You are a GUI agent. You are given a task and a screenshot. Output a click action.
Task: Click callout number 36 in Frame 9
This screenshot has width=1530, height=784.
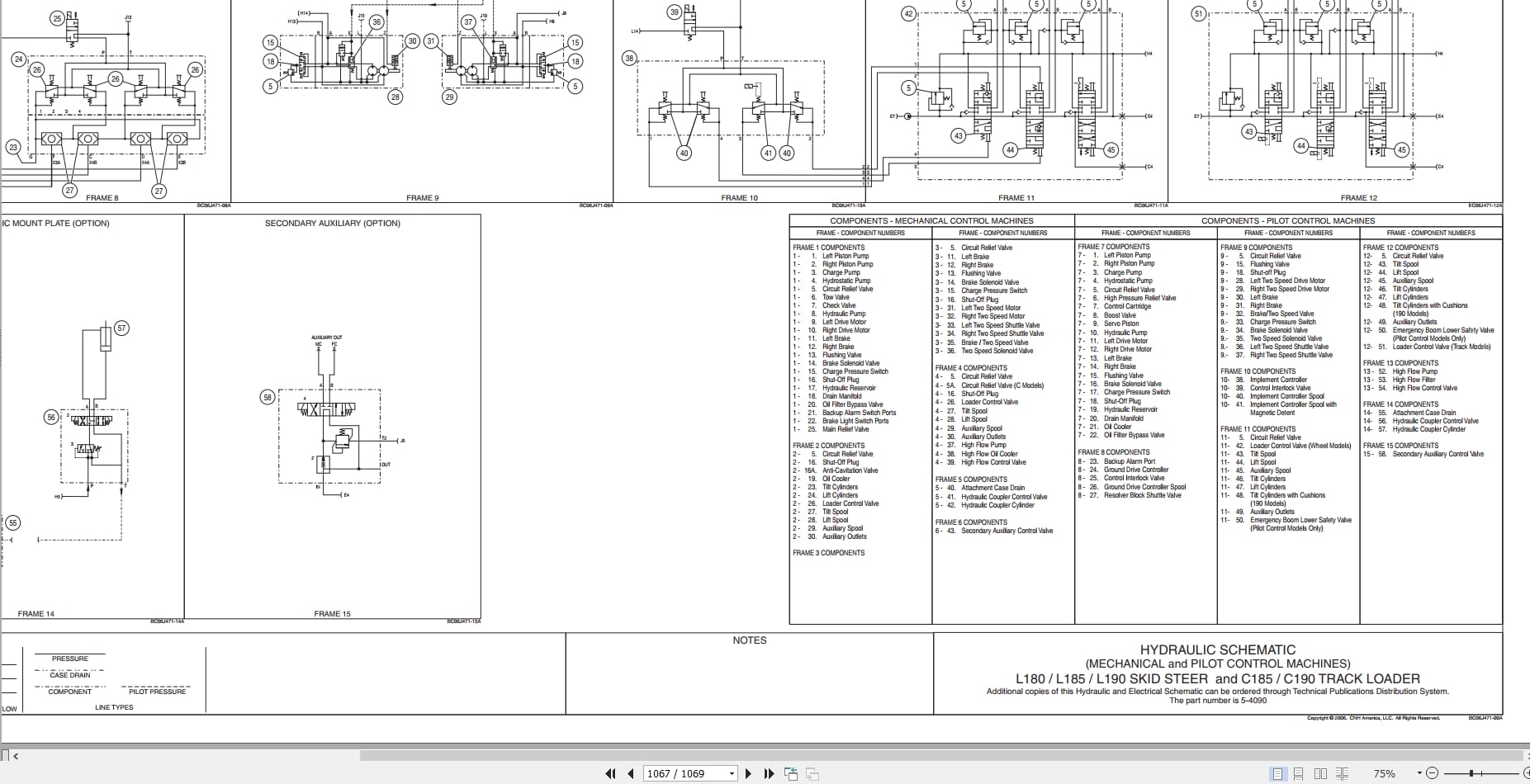377,22
